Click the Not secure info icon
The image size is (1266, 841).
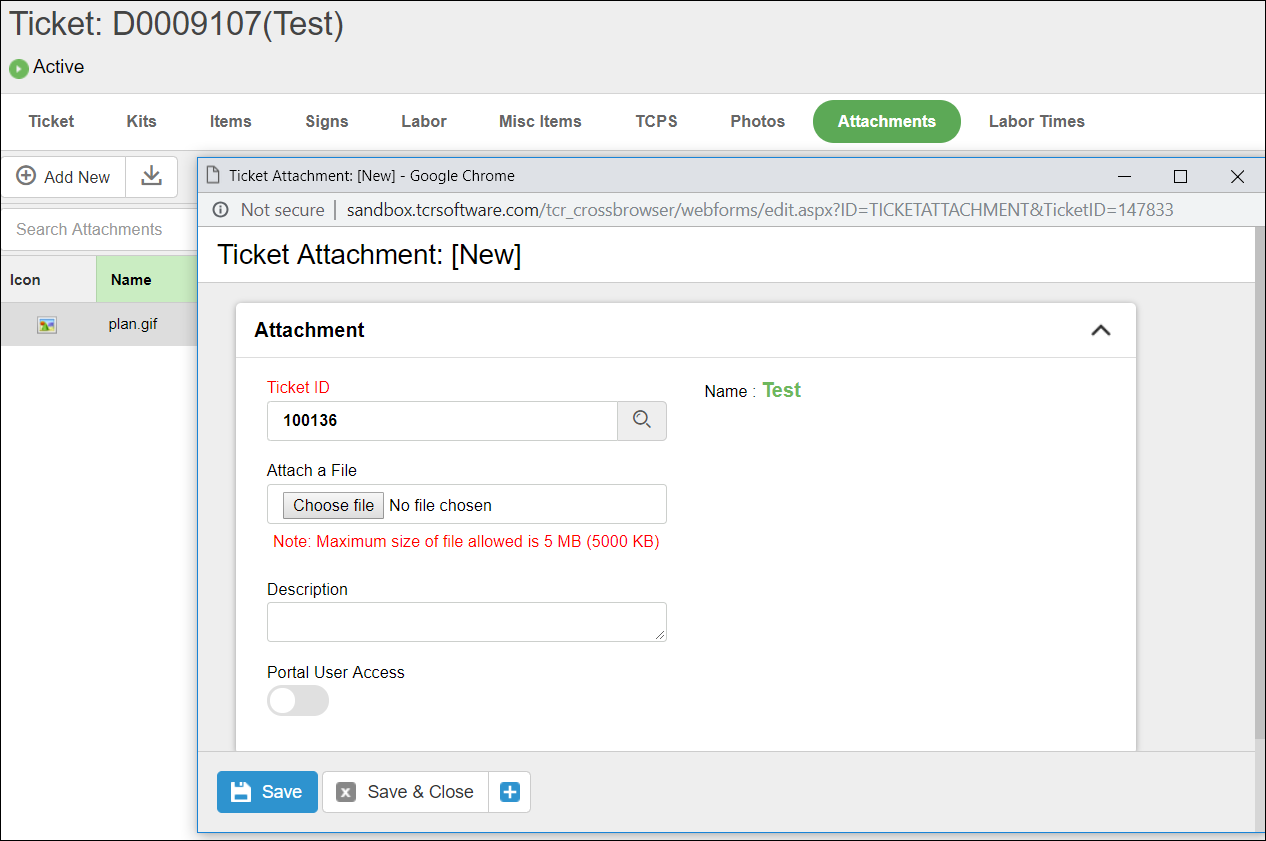(x=221, y=210)
